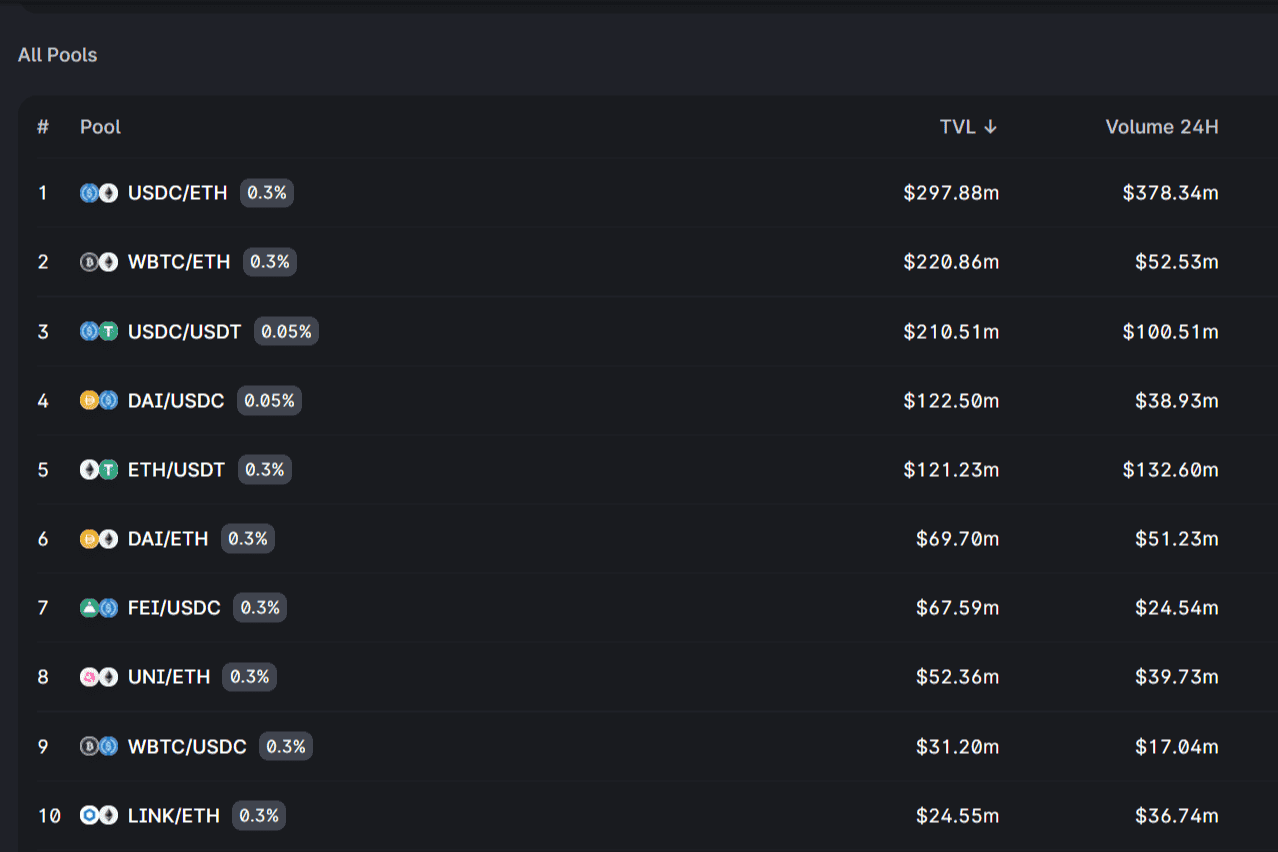Click the USDC/USDT token pair icon

tap(99, 331)
